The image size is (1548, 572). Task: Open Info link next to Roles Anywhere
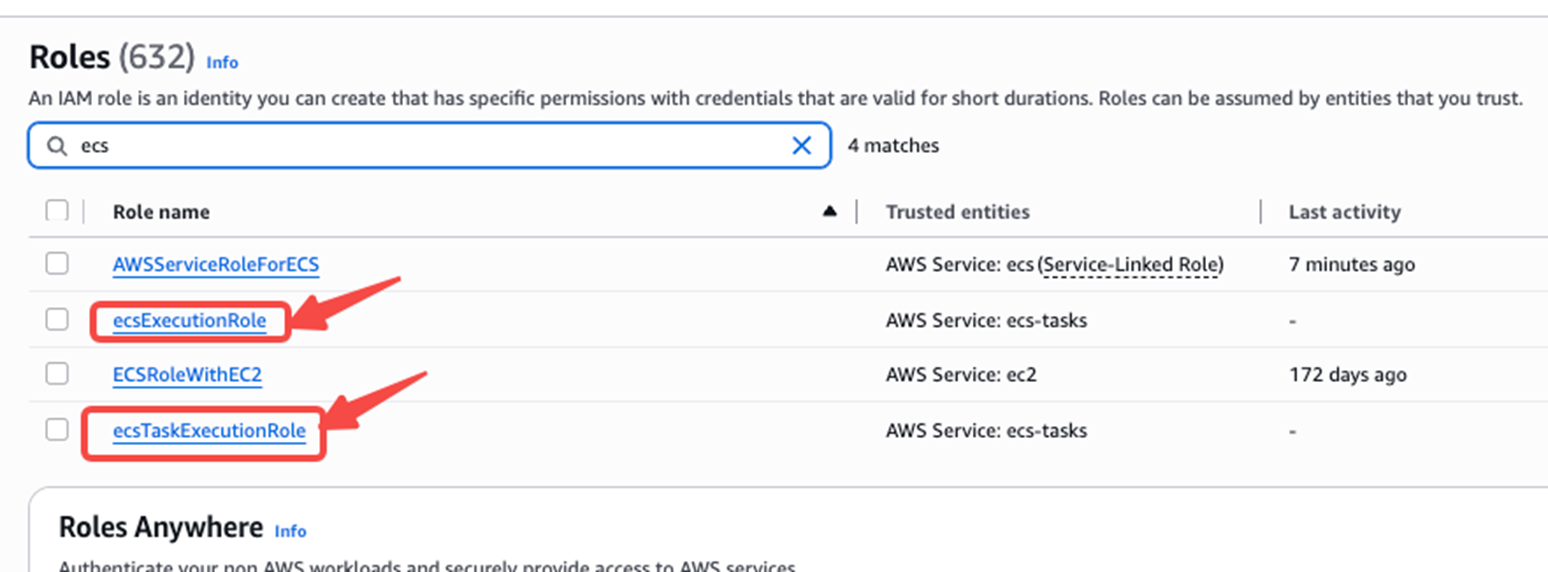point(290,531)
